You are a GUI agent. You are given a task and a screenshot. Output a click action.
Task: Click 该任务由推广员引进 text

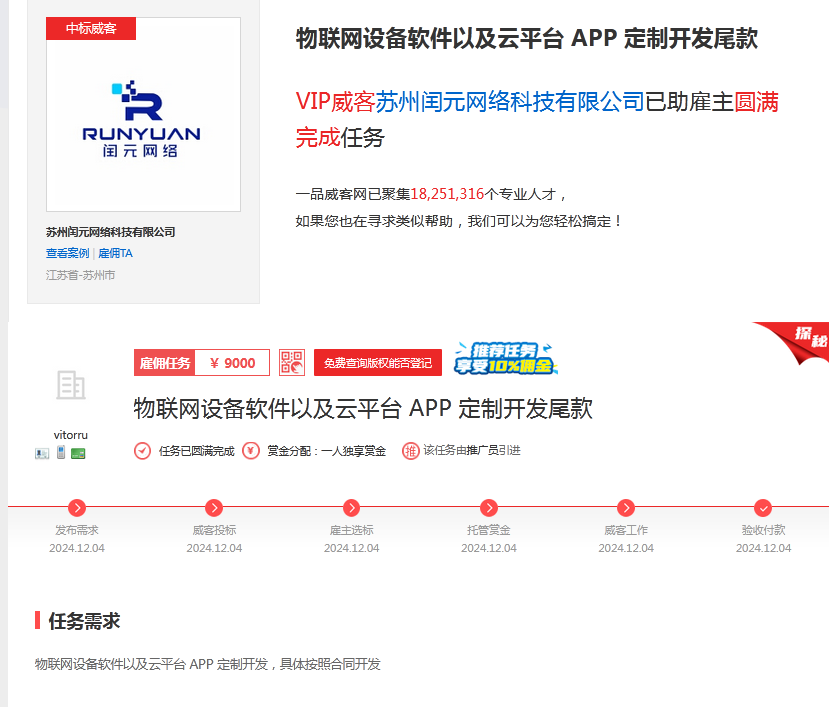pos(472,450)
